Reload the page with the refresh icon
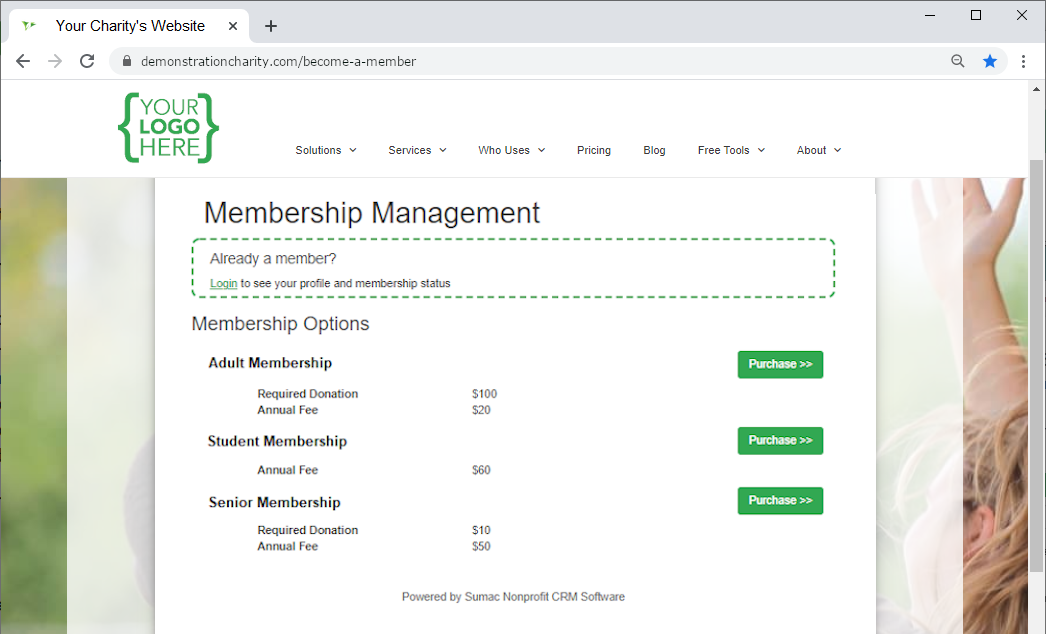Viewport: 1046px width, 634px height. 87,61
